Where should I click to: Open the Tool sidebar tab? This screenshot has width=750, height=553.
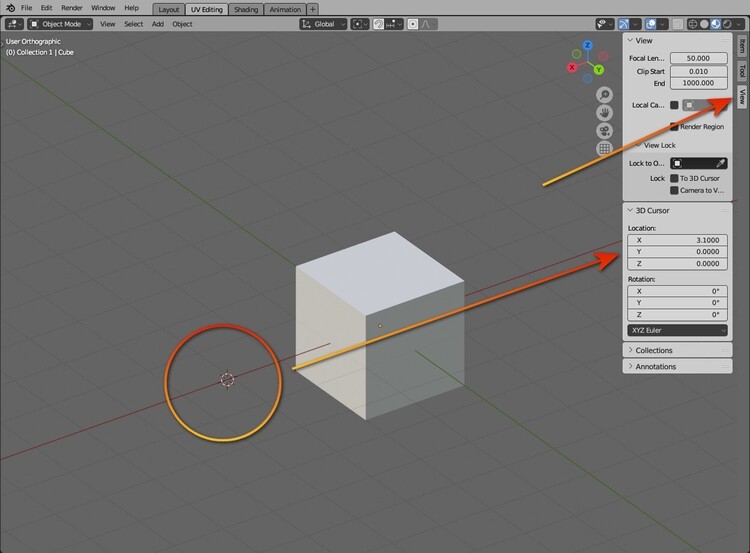741,70
